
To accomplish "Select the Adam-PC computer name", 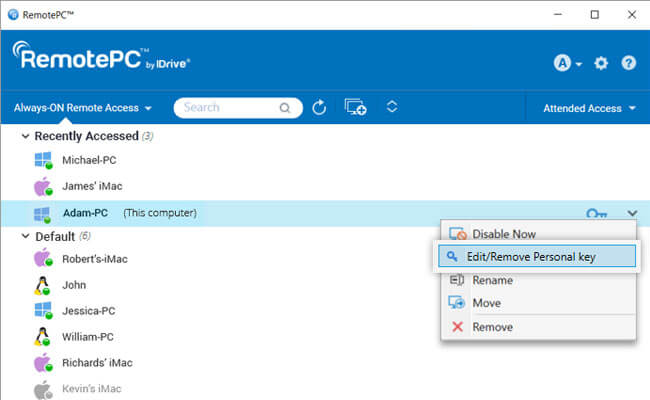I will [85, 213].
